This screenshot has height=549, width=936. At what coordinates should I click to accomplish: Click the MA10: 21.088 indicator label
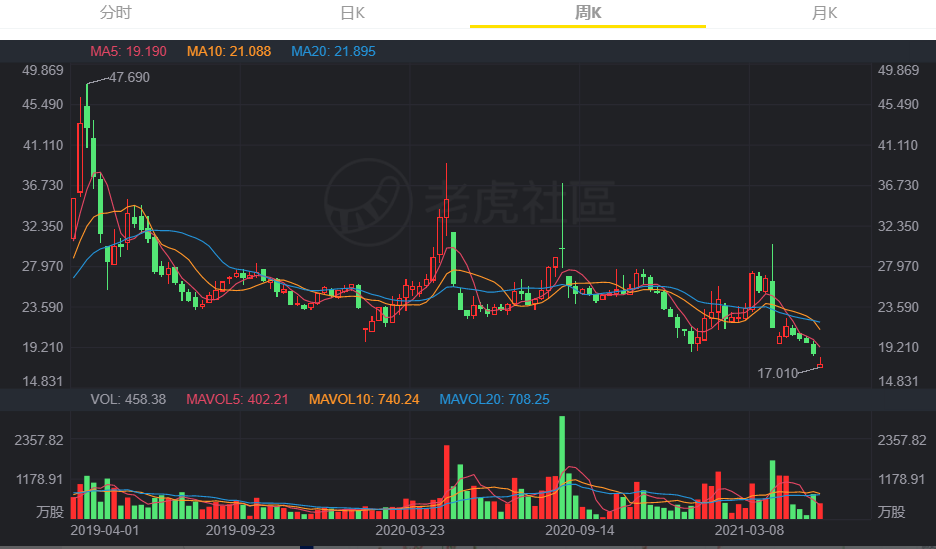(x=229, y=51)
